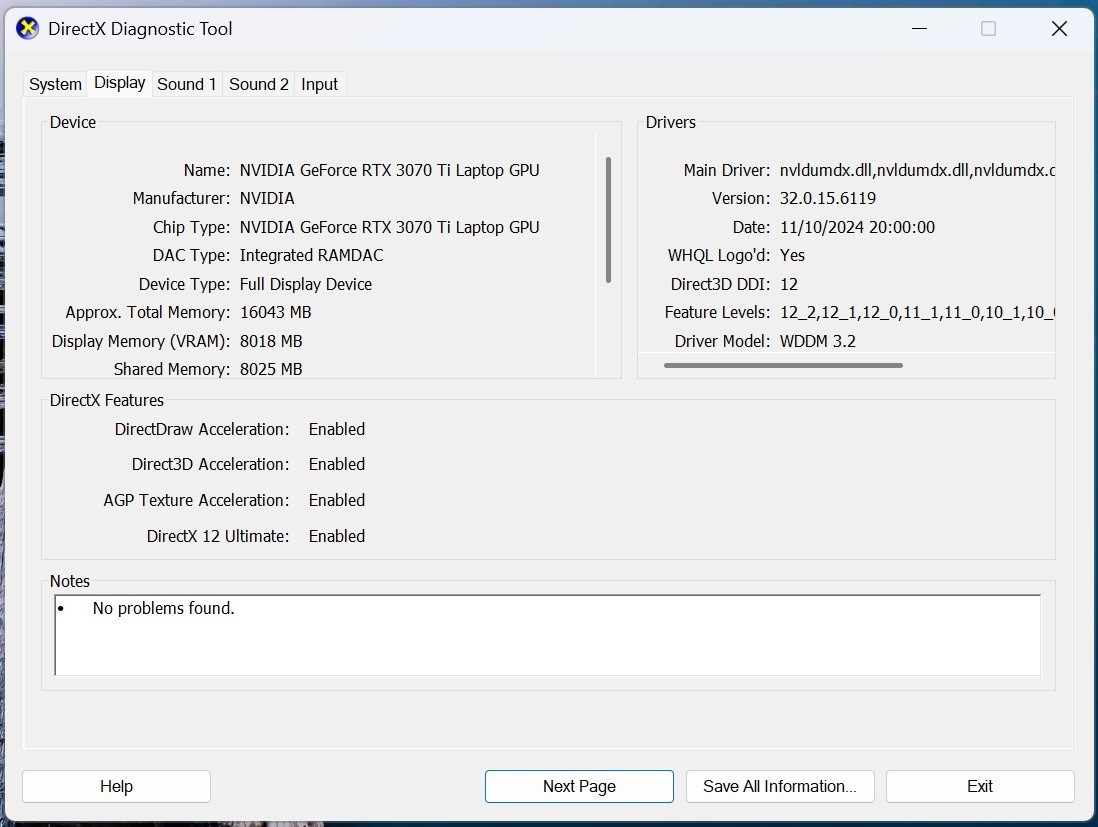Click Save All Information button
Image resolution: width=1098 pixels, height=827 pixels.
click(x=780, y=786)
